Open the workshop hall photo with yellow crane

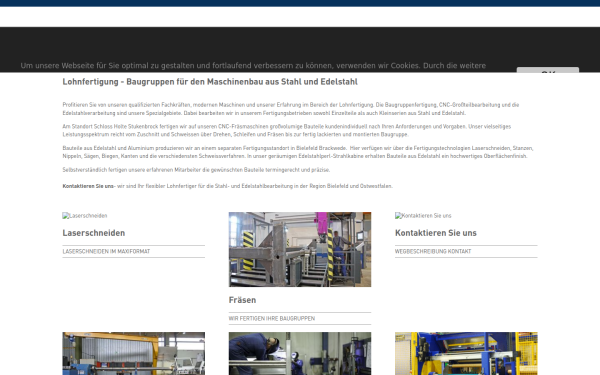point(134,354)
